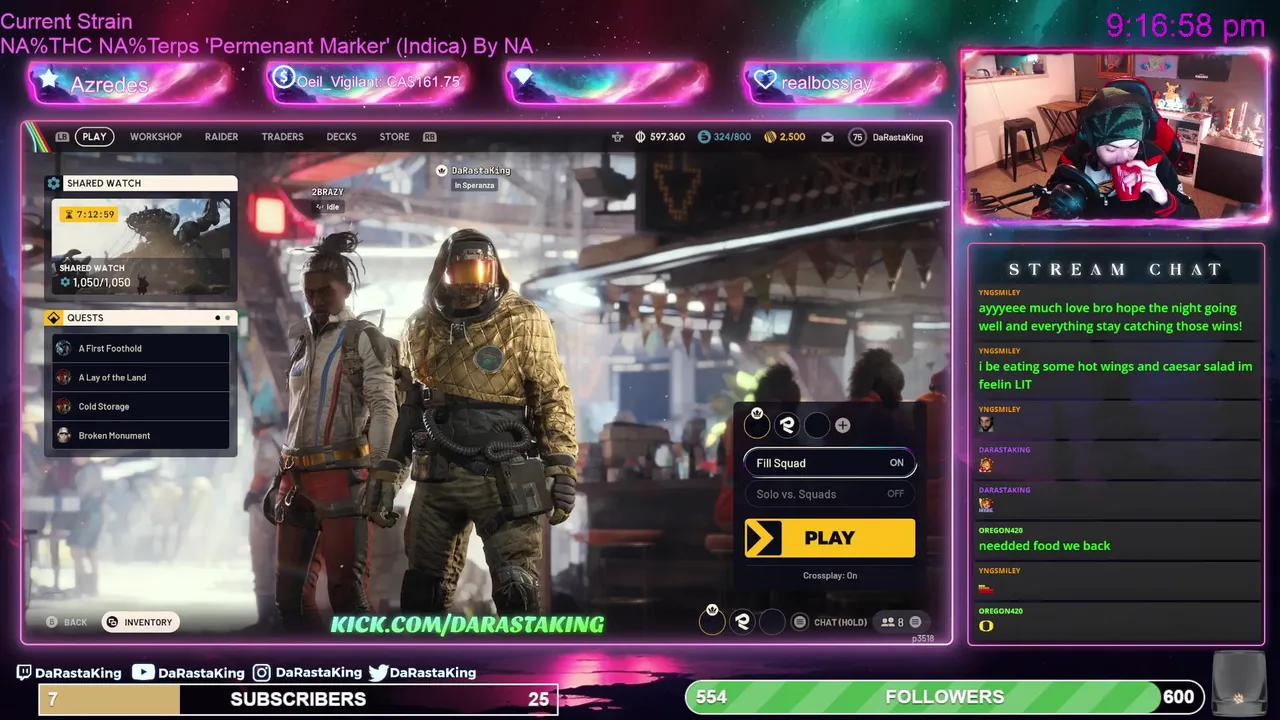Select the Cold Storage quest icon
Viewport: 1280px width, 720px height.
pos(64,406)
